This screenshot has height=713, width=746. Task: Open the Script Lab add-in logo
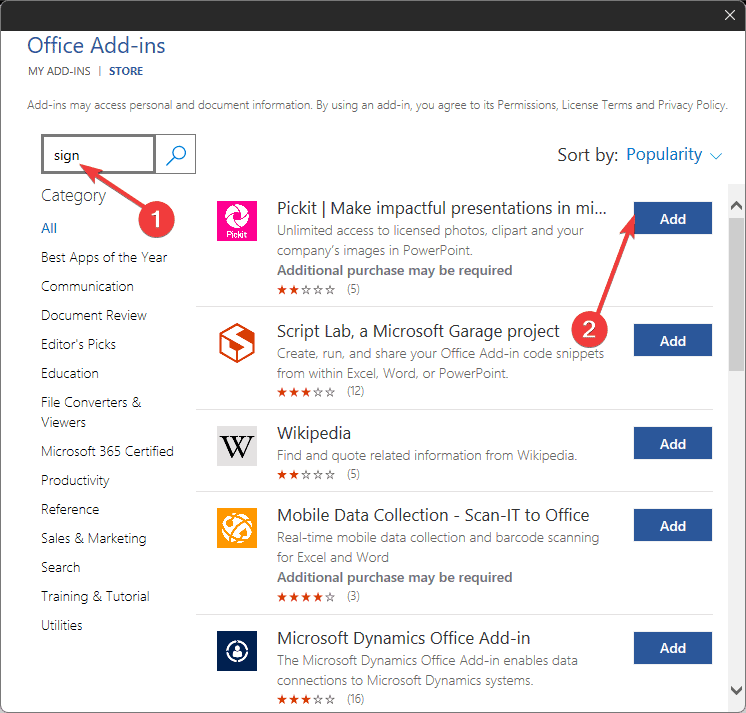[x=237, y=343]
